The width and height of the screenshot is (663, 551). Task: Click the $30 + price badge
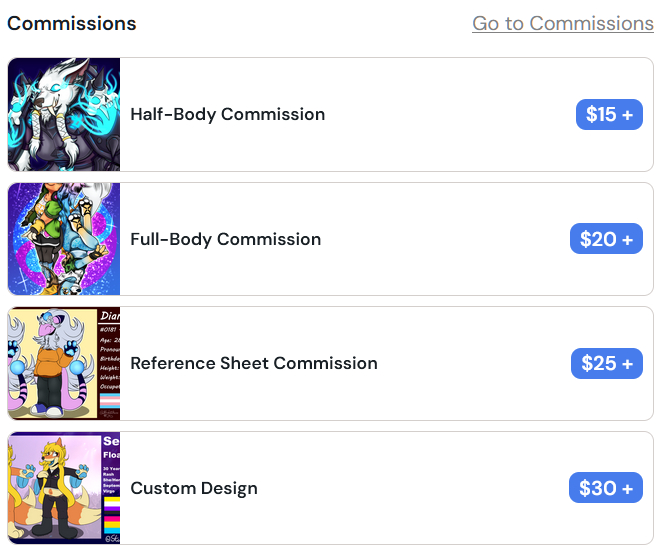[605, 488]
